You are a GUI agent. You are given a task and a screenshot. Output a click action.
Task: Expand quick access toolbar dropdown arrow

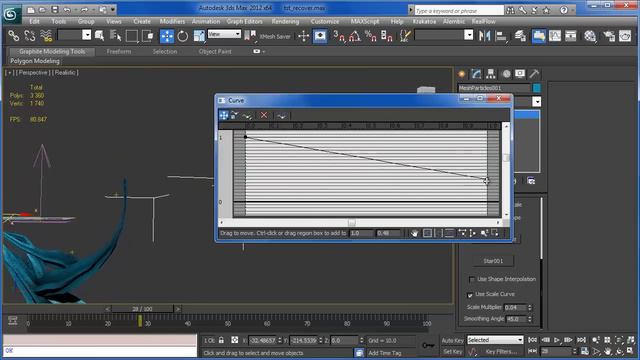click(113, 9)
